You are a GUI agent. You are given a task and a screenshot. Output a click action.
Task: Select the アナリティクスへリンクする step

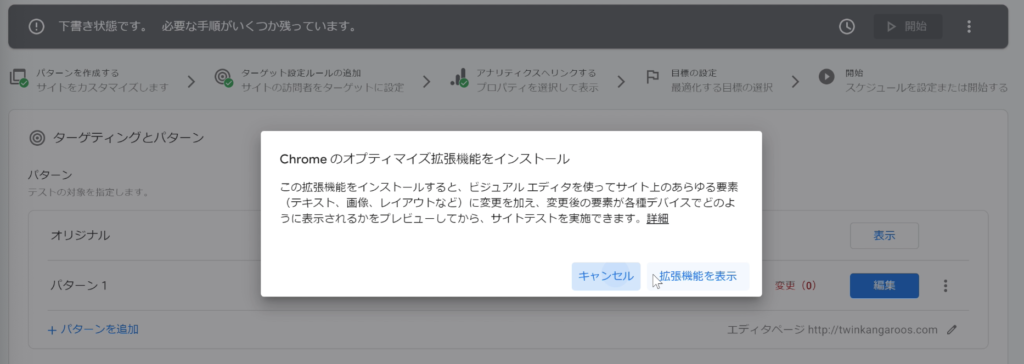(x=524, y=80)
